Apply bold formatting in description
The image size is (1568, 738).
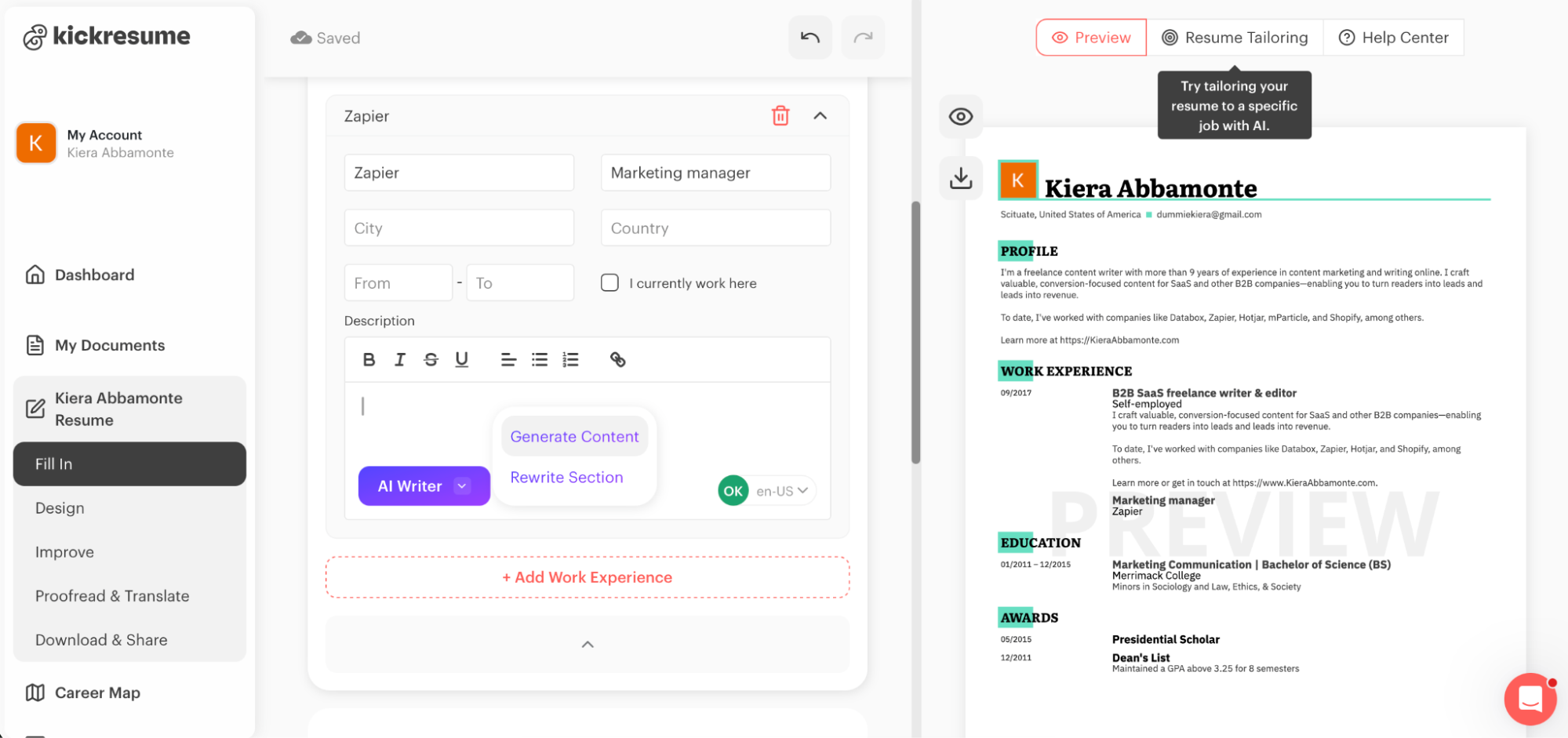point(369,359)
